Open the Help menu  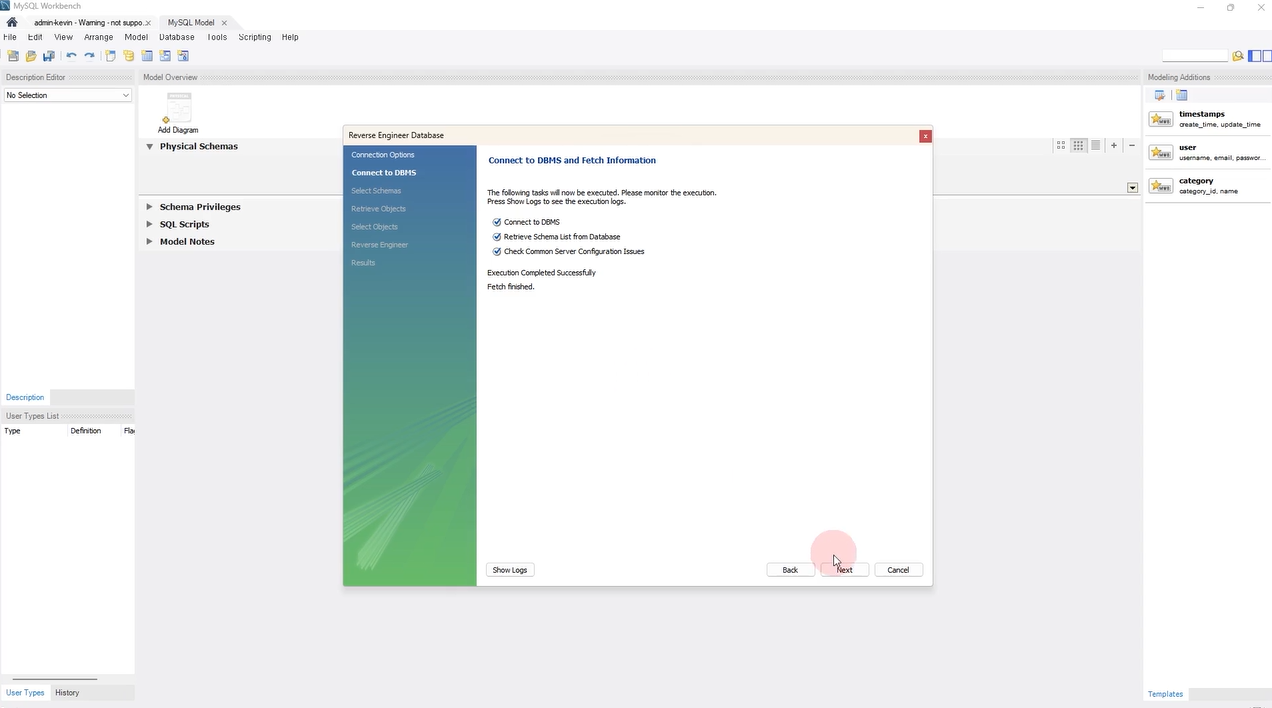(x=290, y=37)
